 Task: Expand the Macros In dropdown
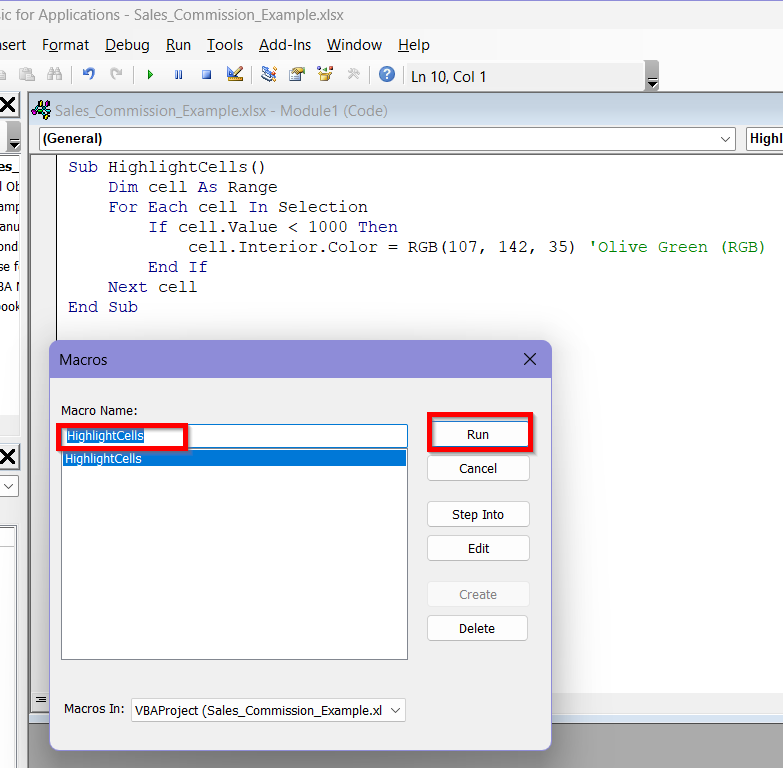[x=395, y=710]
